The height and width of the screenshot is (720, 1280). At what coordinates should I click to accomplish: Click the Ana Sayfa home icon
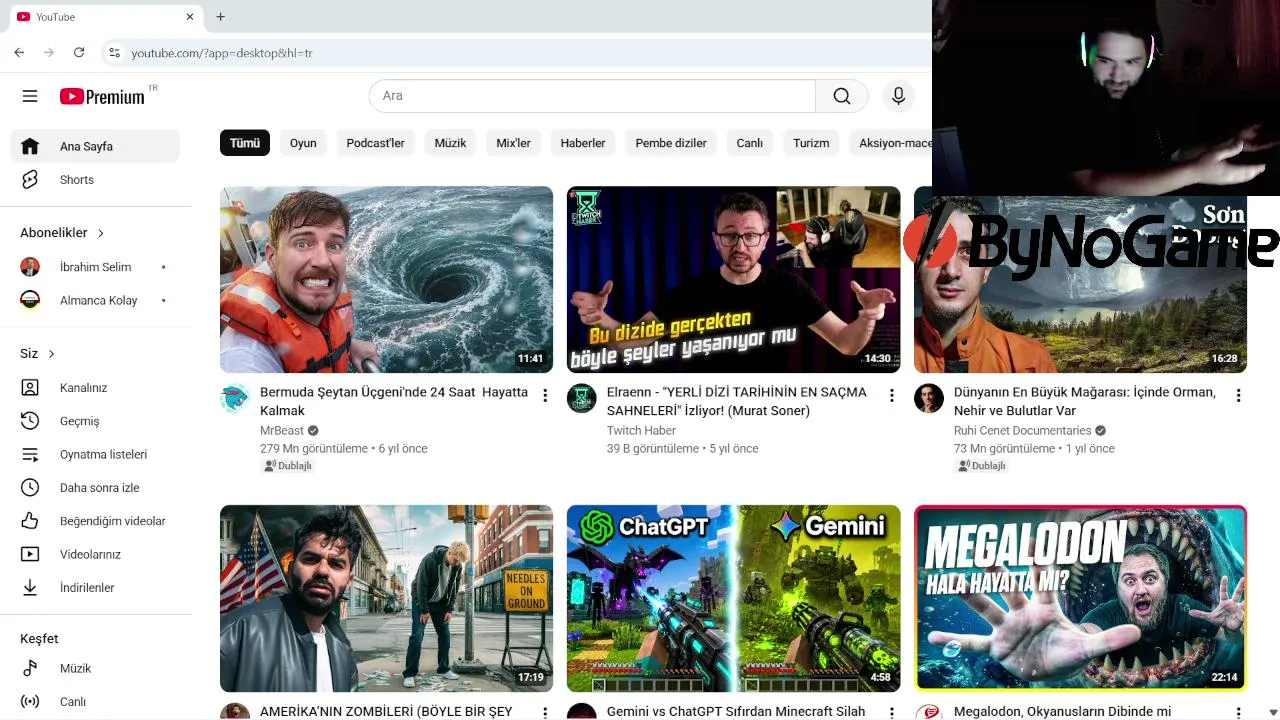30,146
